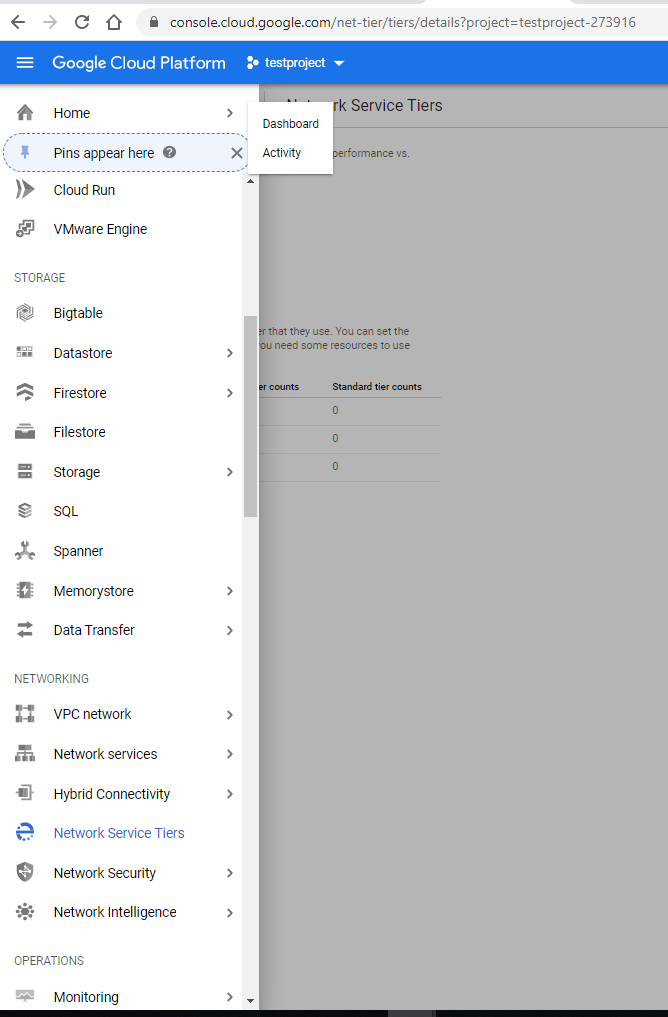
Task: Open the testproject dropdown arrow
Action: point(339,63)
